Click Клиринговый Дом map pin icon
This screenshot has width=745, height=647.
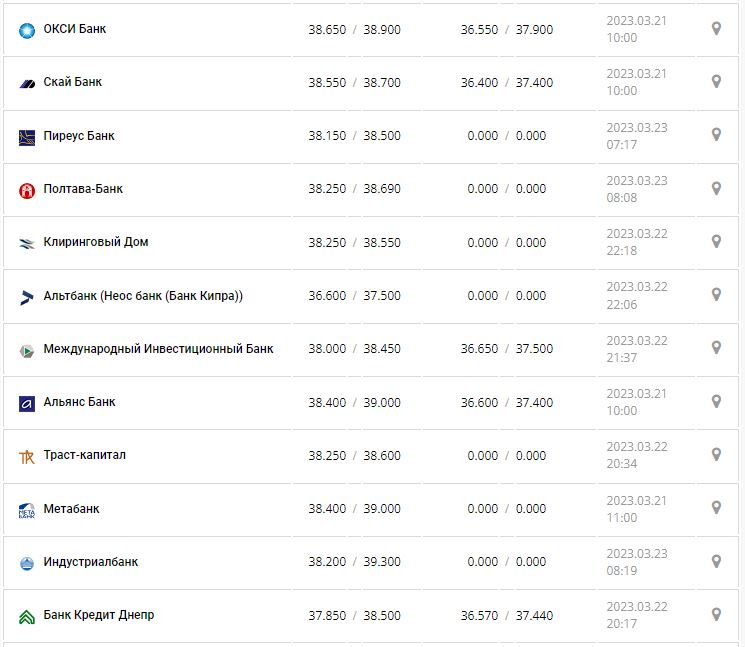tap(716, 241)
